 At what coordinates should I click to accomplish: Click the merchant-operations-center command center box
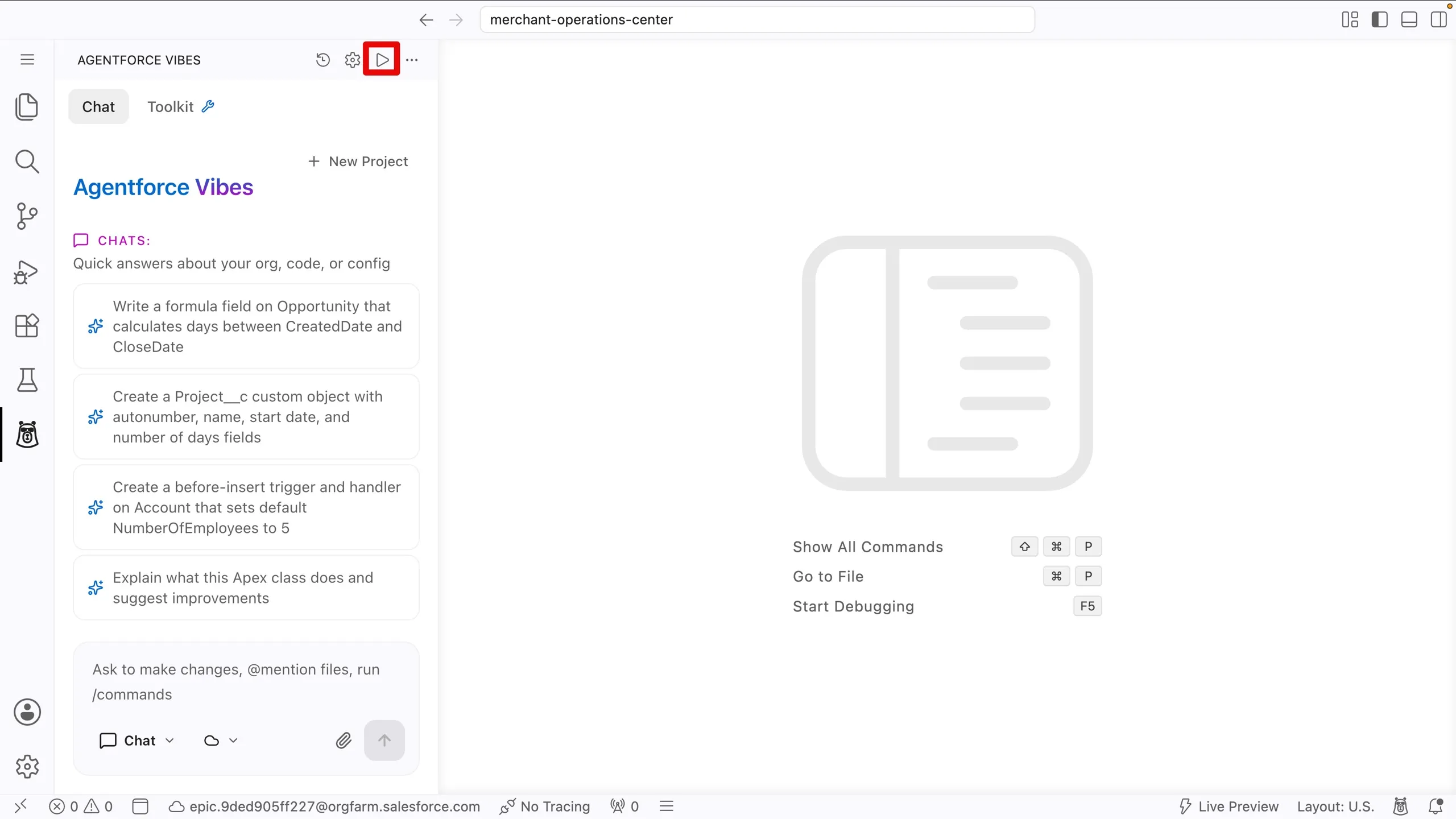pyautogui.click(x=757, y=20)
